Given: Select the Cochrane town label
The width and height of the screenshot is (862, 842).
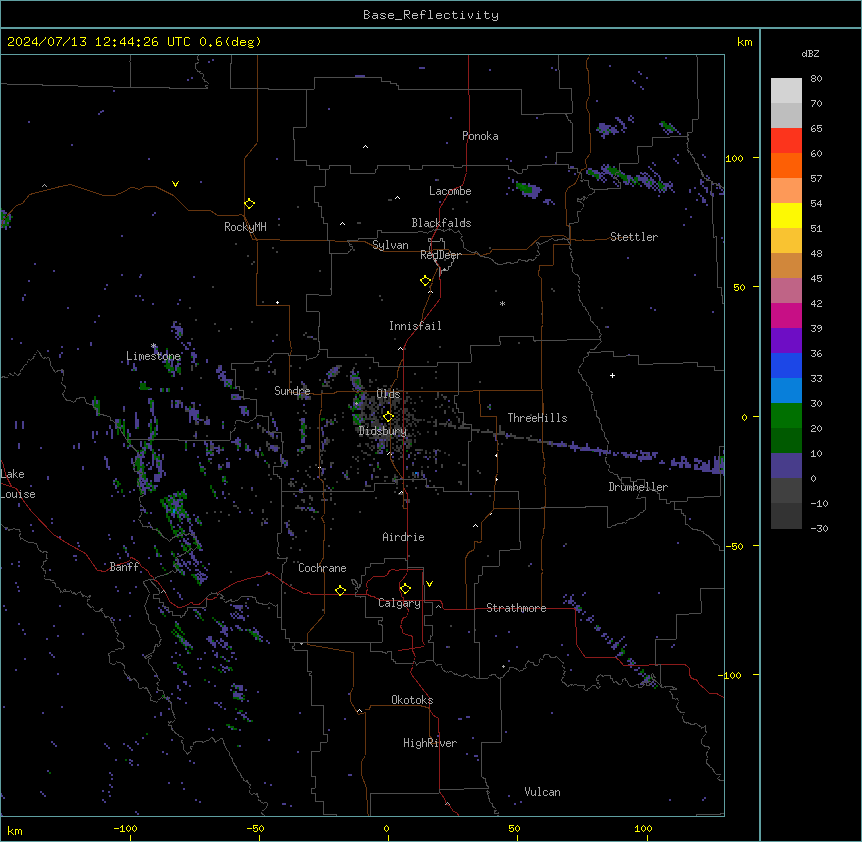Looking at the screenshot, I should pos(322,568).
